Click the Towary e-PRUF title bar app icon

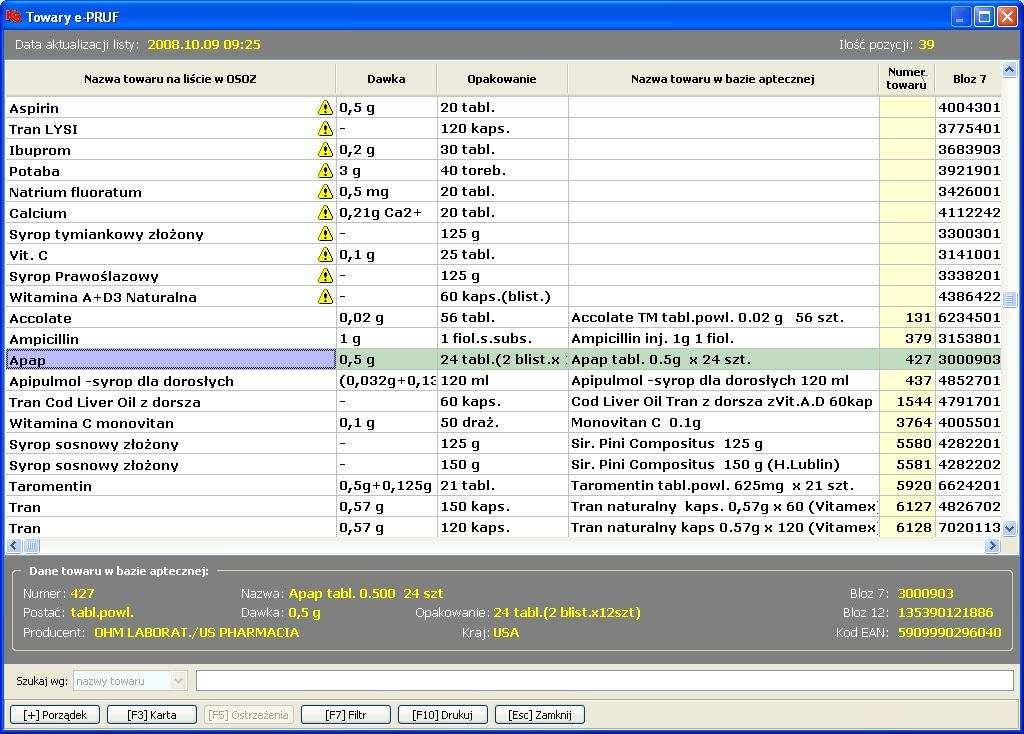click(13, 16)
